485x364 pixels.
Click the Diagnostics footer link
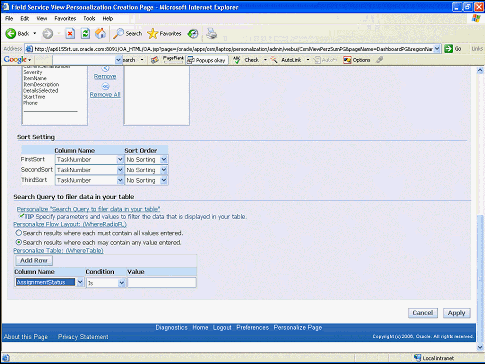[x=171, y=327]
